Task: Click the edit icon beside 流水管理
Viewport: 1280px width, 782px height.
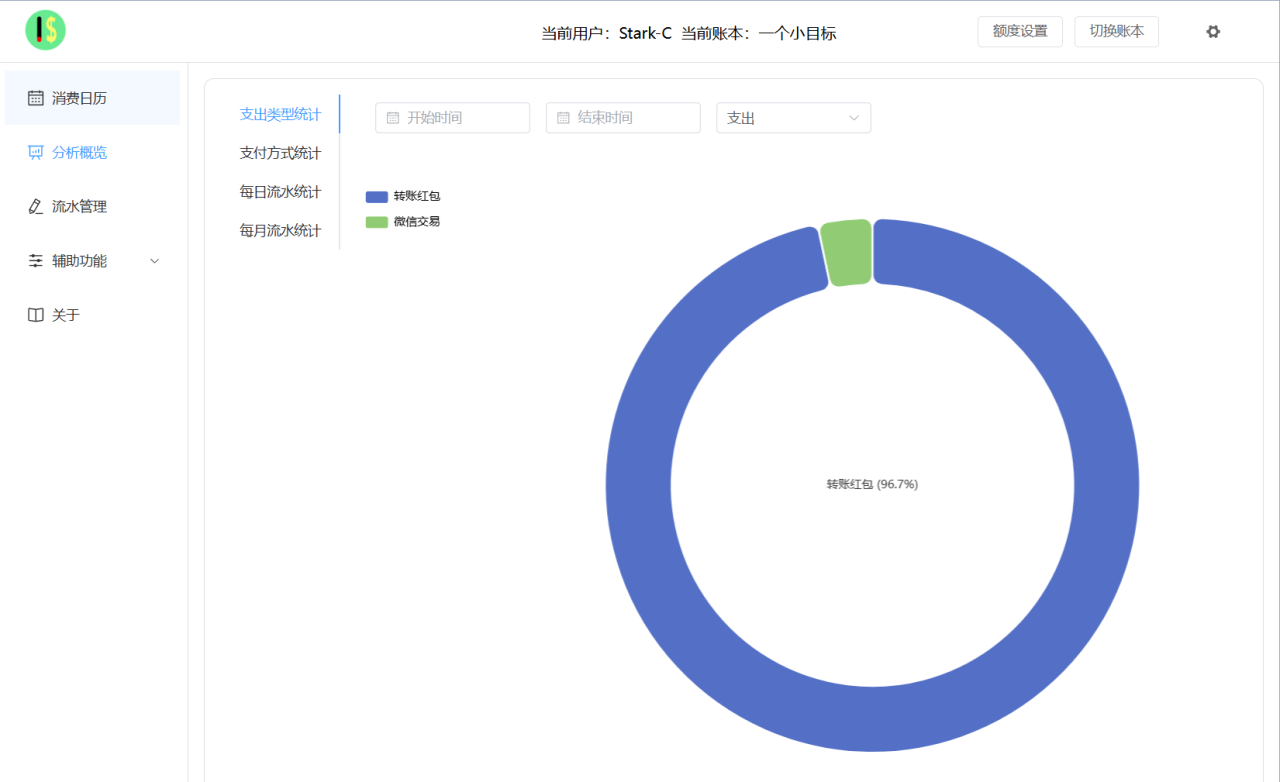Action: (36, 207)
